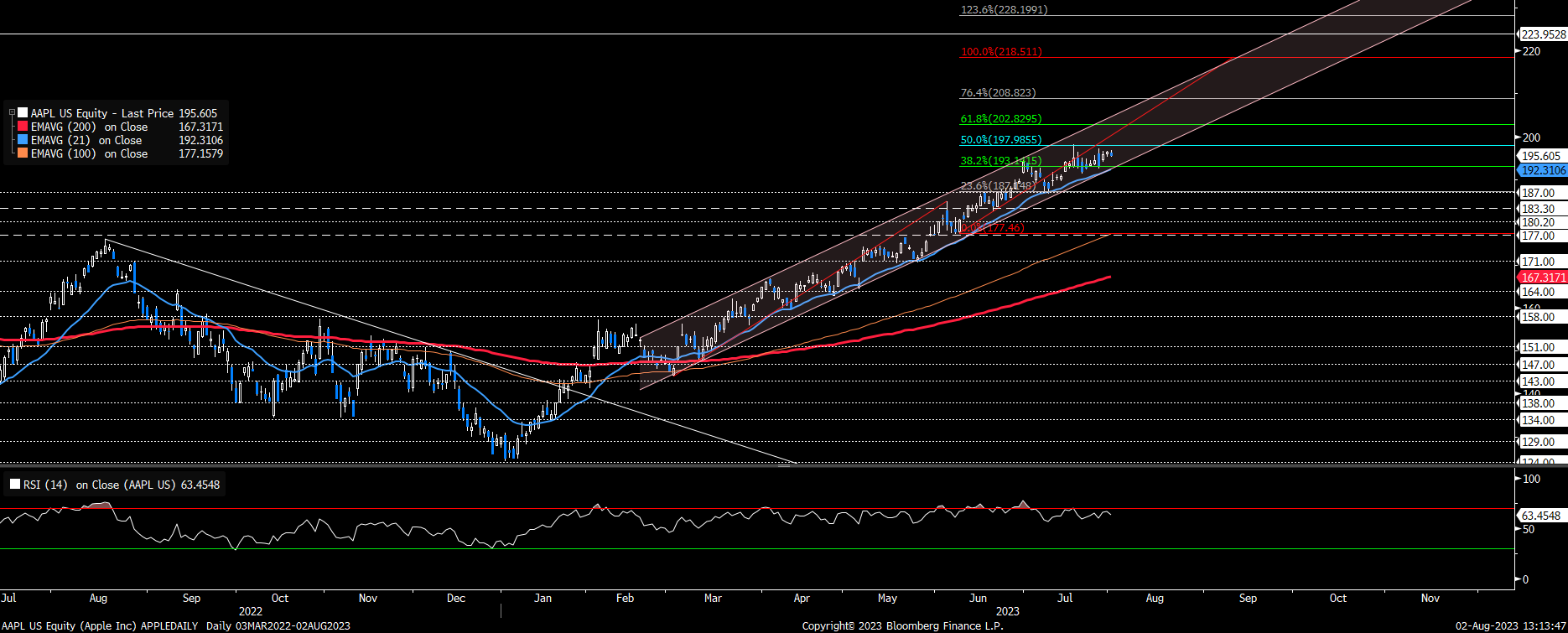Pick the orange EMAVG (100) color swatch
This screenshot has height=633, width=1568.
[23, 153]
